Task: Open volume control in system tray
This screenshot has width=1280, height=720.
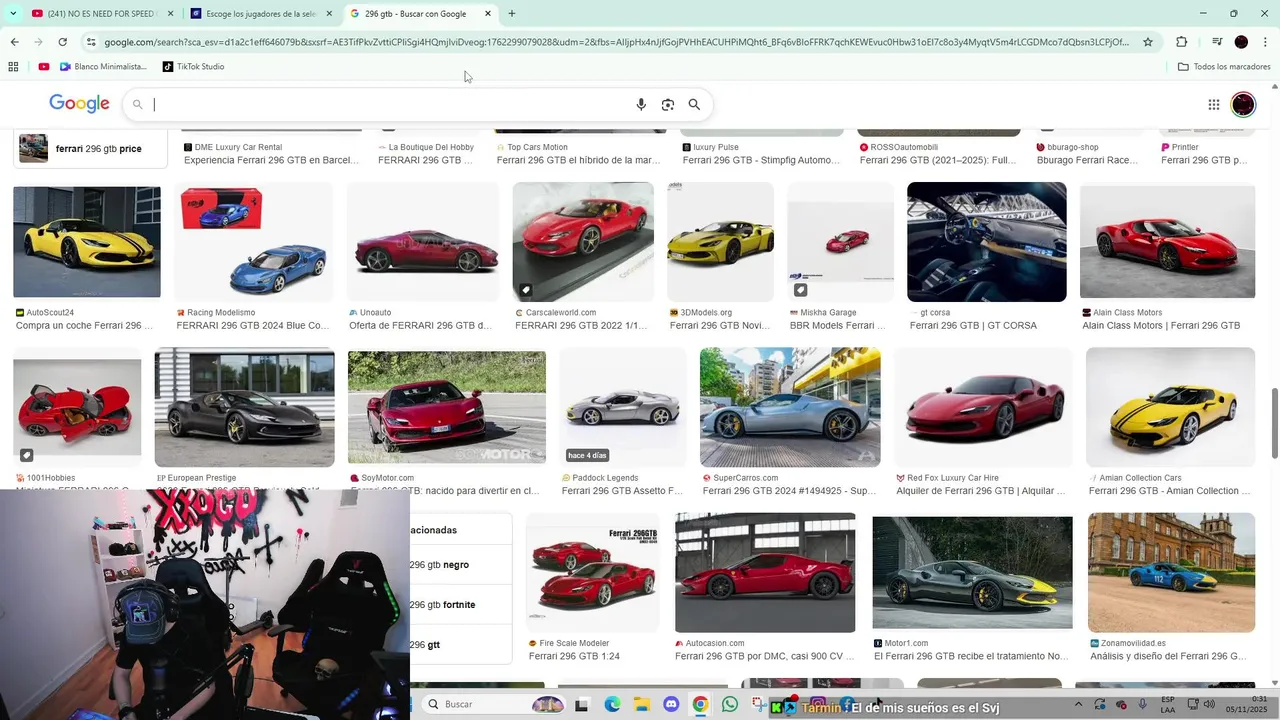Action: click(x=1211, y=704)
